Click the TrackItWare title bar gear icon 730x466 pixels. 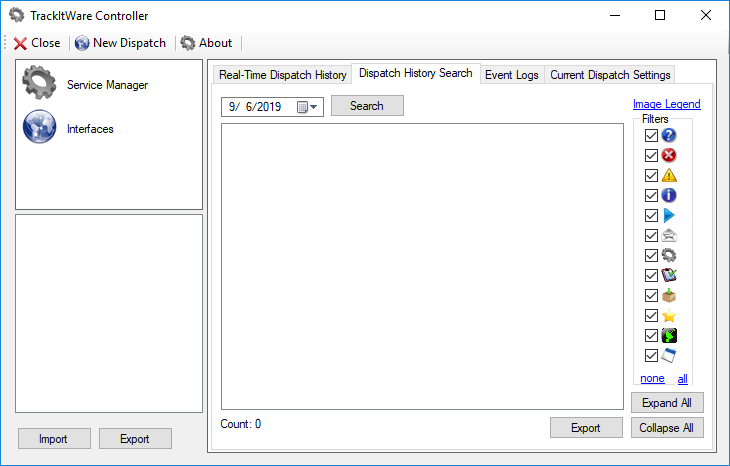pyautogui.click(x=17, y=15)
